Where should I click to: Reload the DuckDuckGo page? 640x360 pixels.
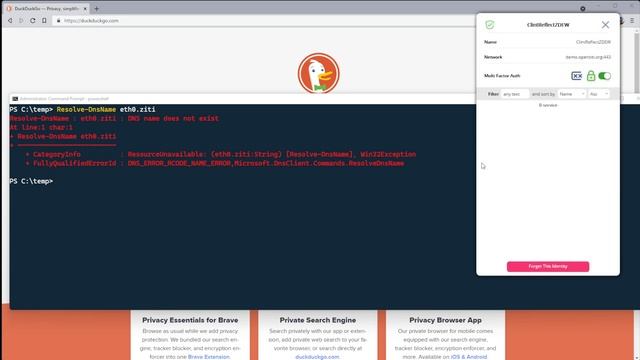tap(33, 20)
